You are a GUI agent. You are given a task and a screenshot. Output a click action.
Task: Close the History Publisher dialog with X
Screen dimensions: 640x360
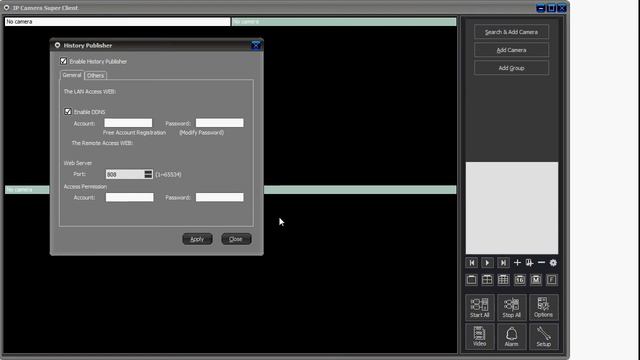256,45
